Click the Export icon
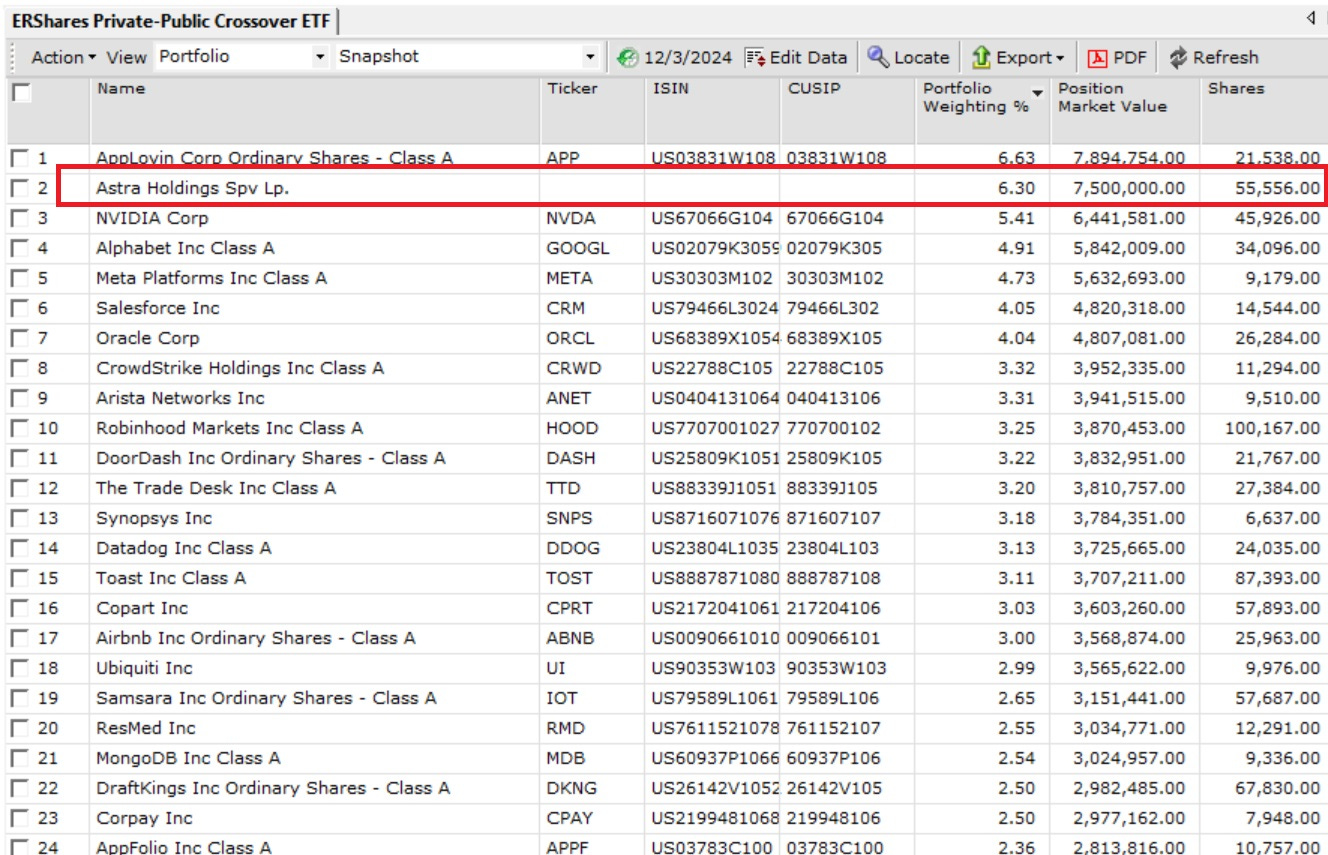1328x855 pixels. (x=981, y=58)
